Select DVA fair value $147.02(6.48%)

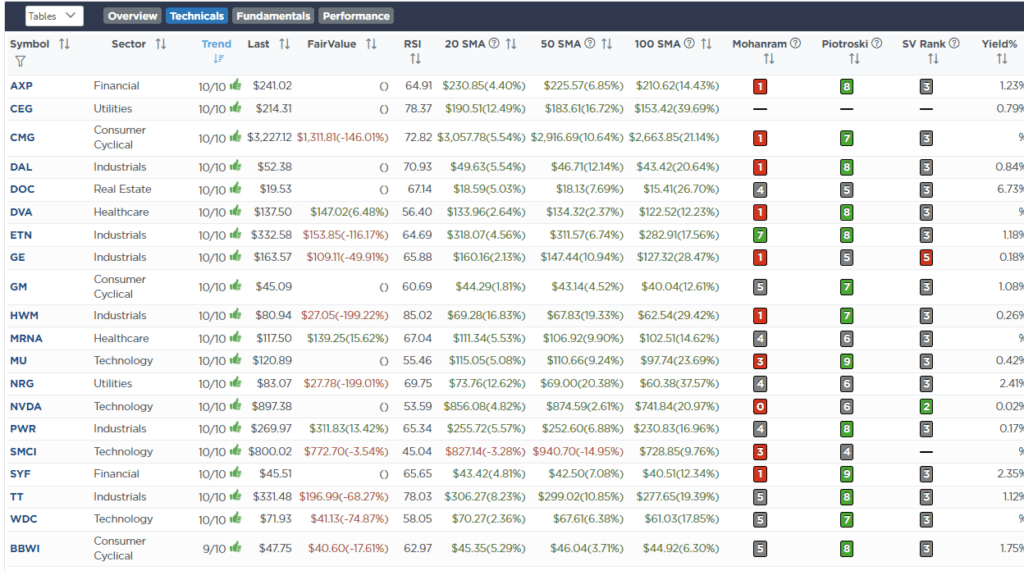click(x=349, y=212)
